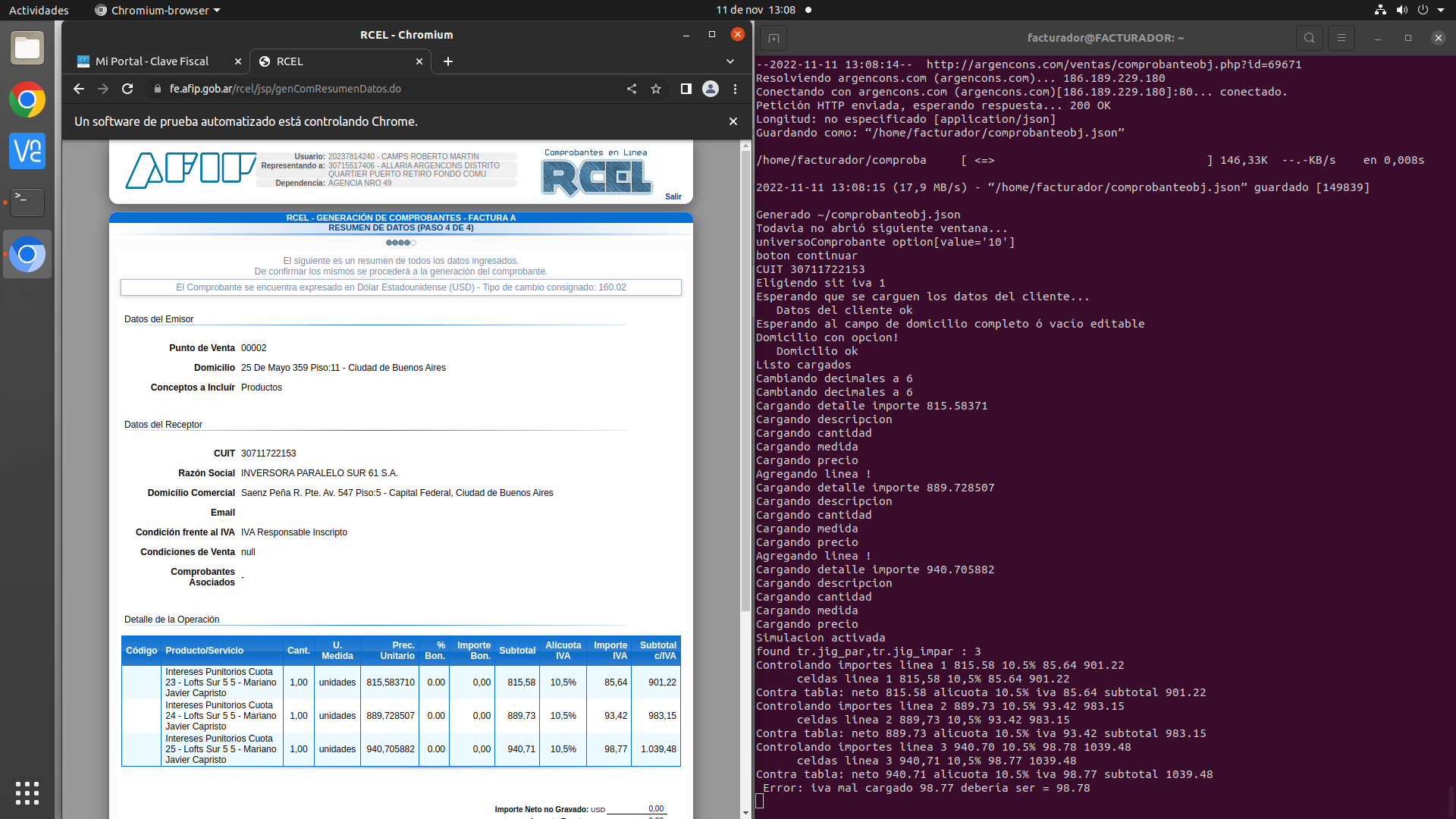
Task: Click terminal error line about iva mal cargado
Action: pos(926,789)
